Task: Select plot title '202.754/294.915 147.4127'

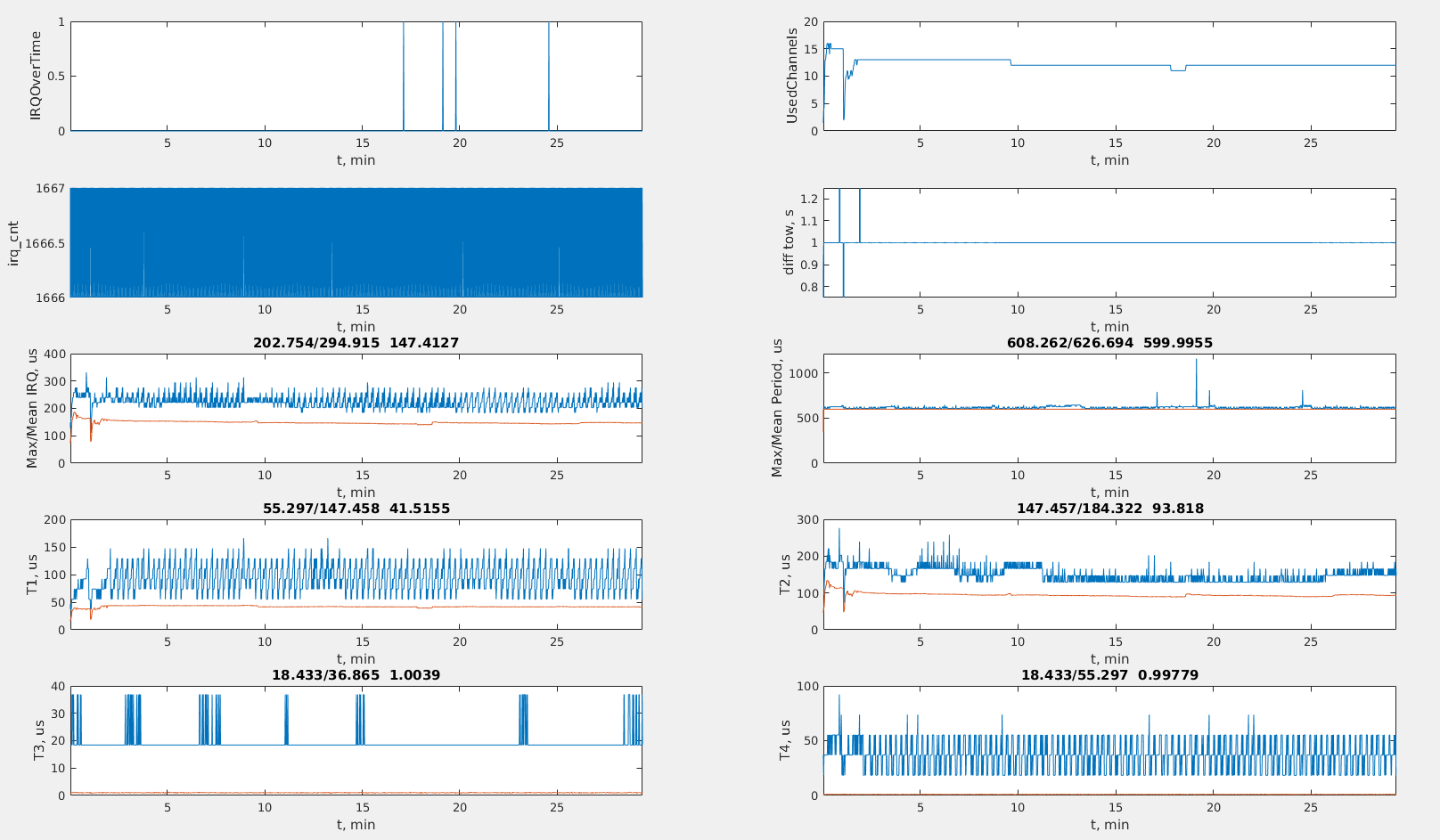Action: (x=356, y=343)
